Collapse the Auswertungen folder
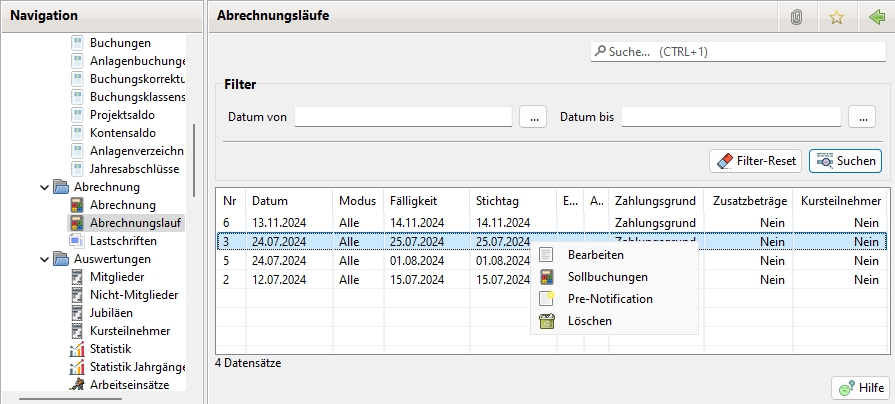 point(44,259)
